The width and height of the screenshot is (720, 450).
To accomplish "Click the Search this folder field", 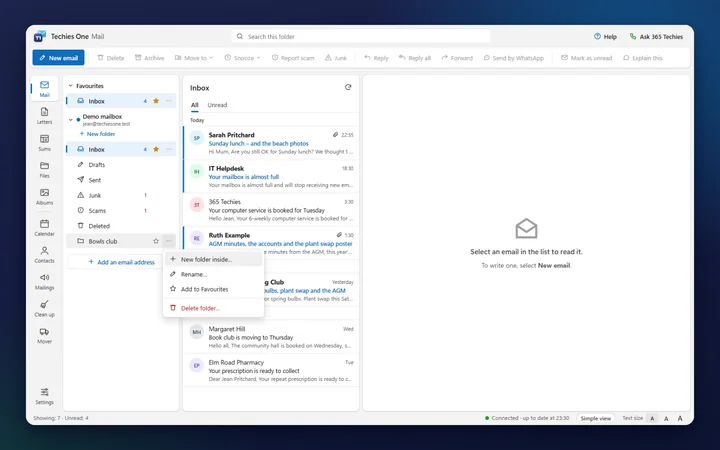I will coord(361,37).
